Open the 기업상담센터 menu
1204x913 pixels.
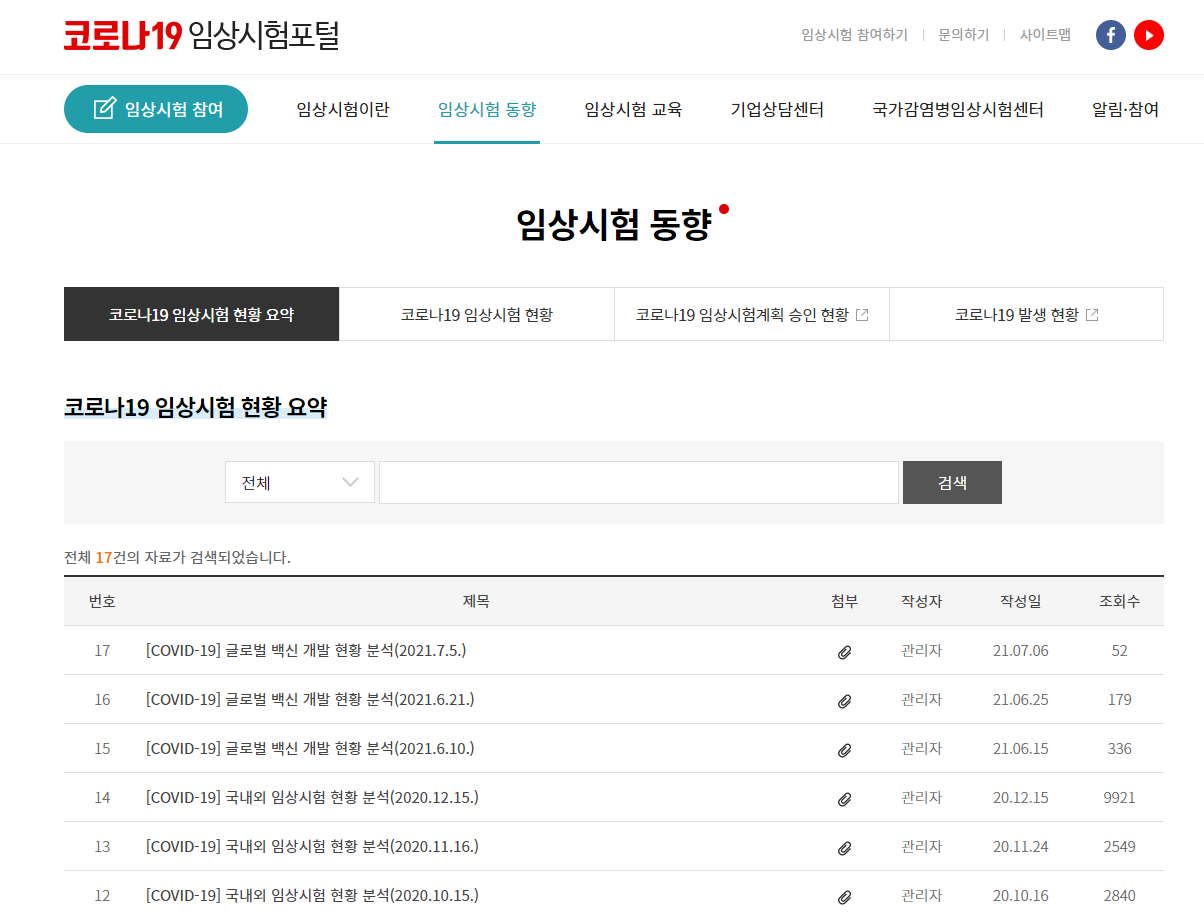777,109
